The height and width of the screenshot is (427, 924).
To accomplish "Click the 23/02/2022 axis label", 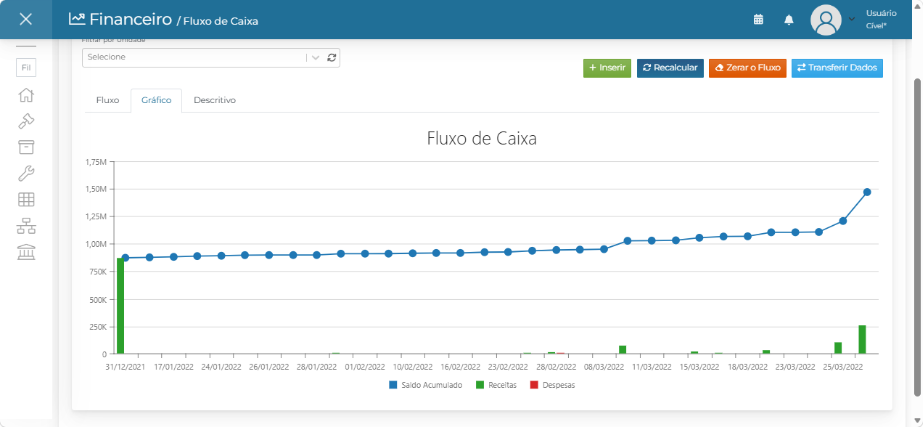I will click(x=508, y=366).
